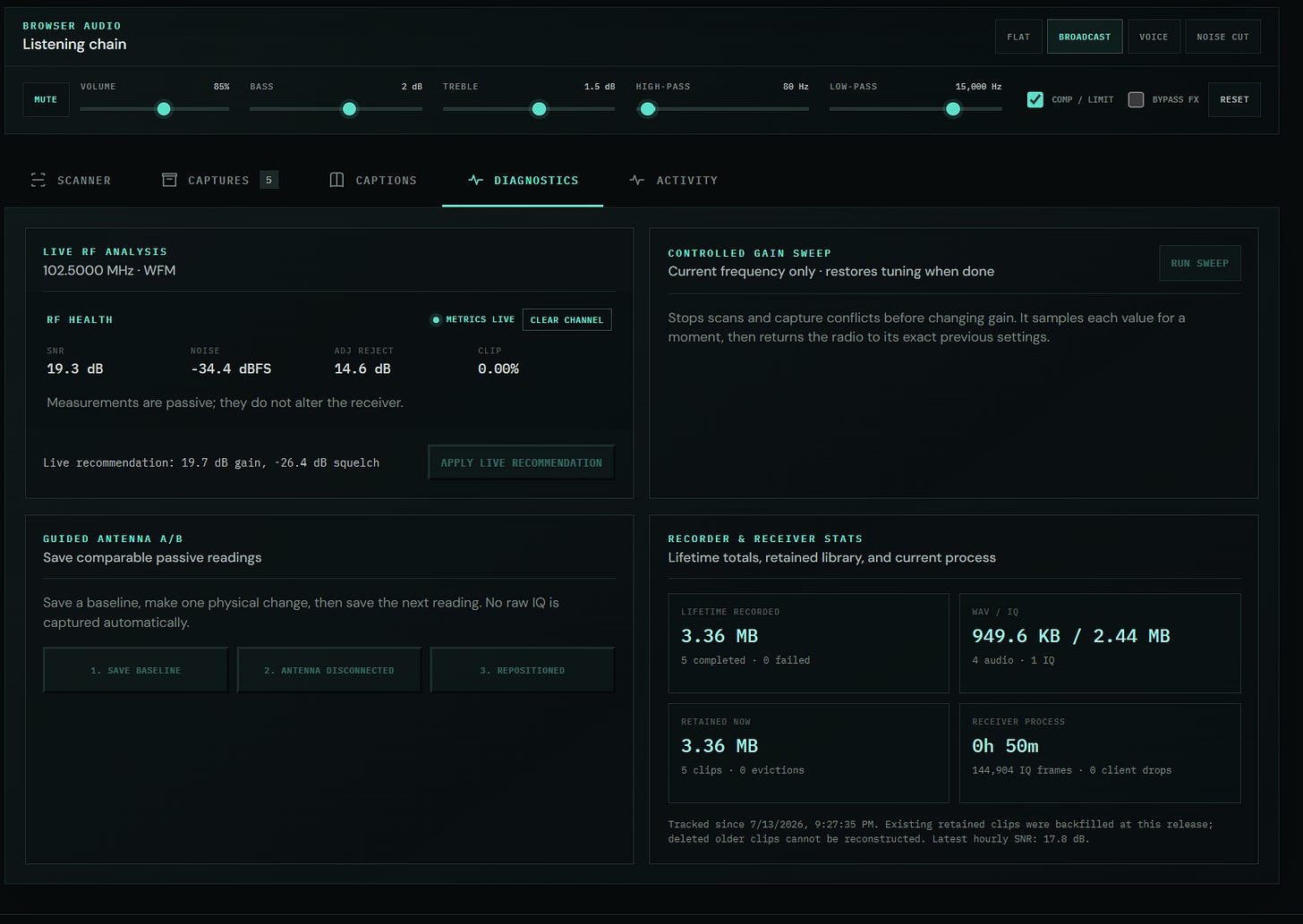Click the Diagnostics pulse icon
This screenshot has height=924, width=1303.
point(475,180)
